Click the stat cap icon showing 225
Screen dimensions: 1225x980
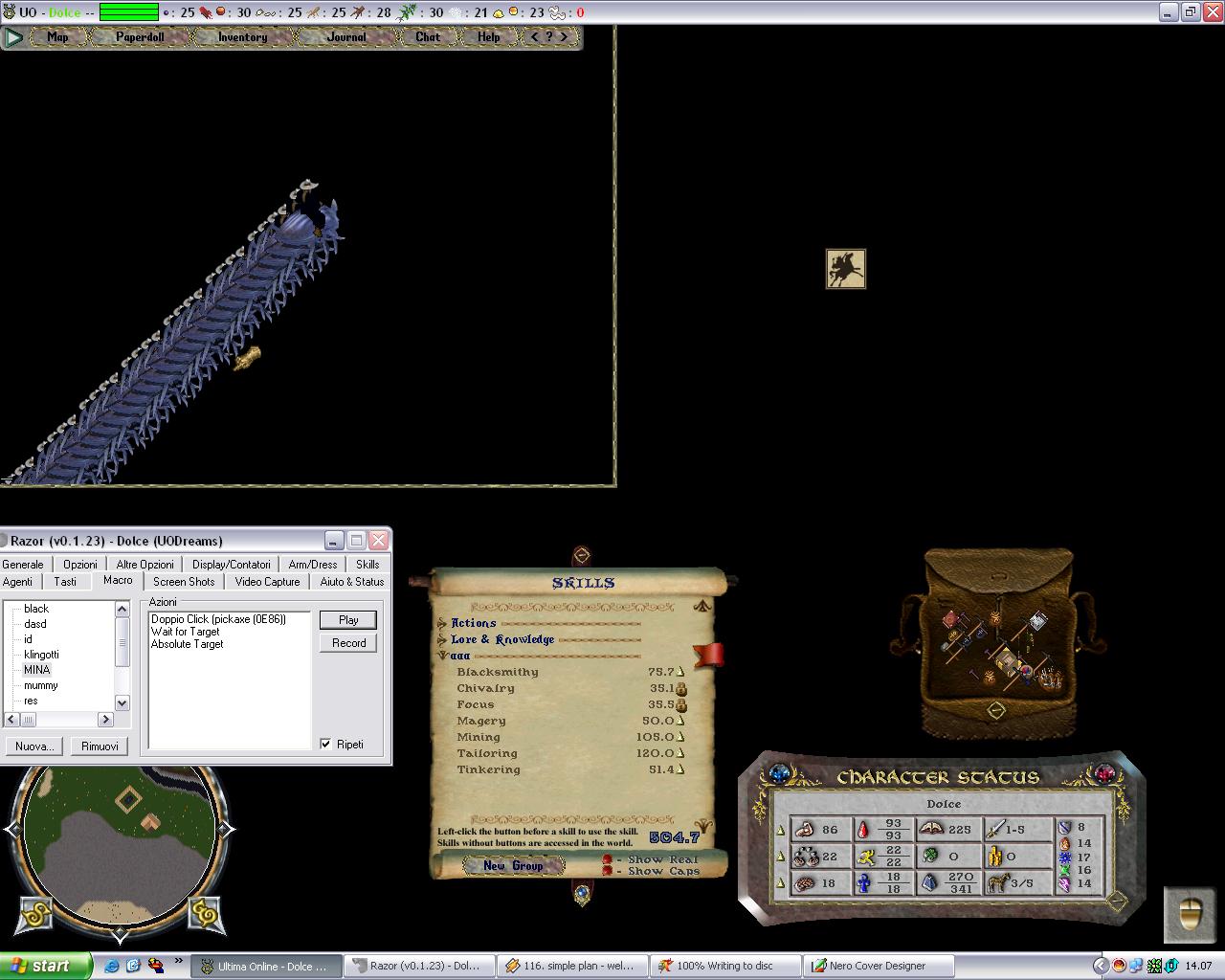[x=932, y=829]
